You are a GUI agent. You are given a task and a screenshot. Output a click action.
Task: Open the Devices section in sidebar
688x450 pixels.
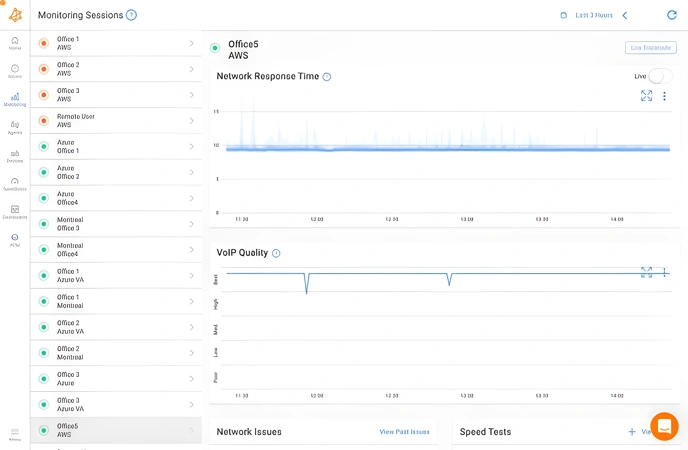[15, 156]
